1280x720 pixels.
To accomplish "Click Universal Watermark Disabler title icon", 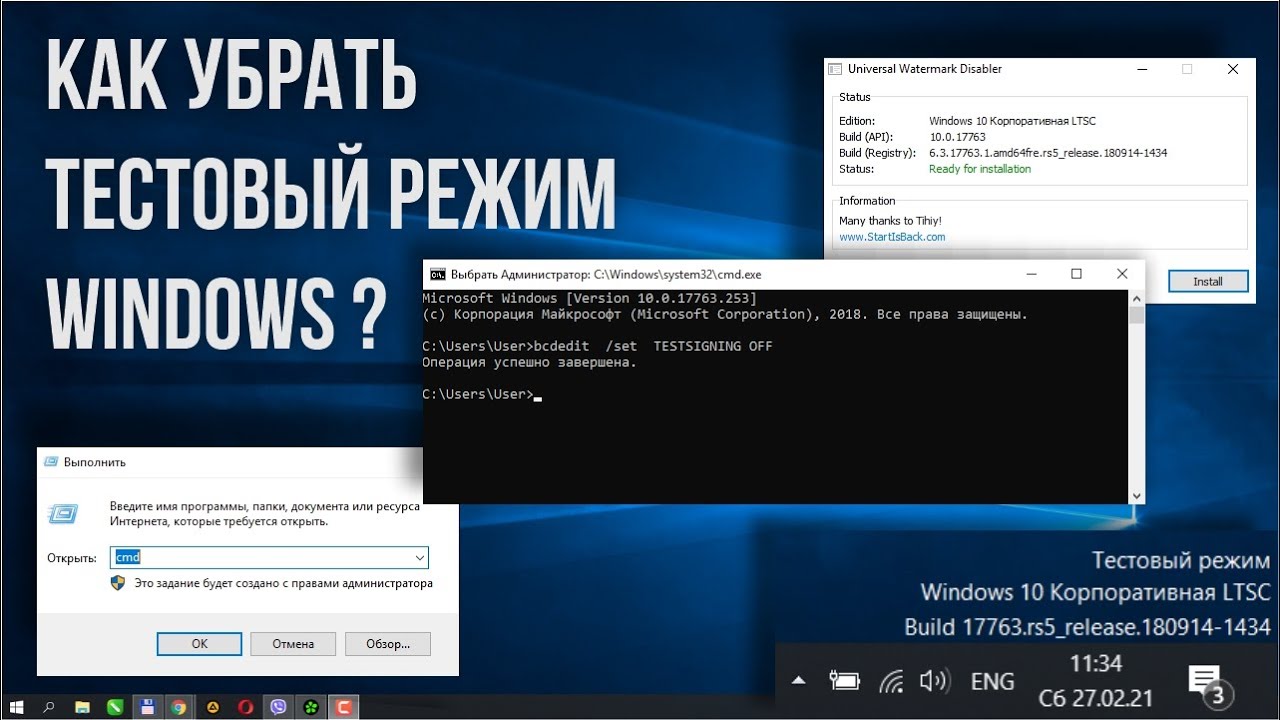I will pyautogui.click(x=835, y=69).
